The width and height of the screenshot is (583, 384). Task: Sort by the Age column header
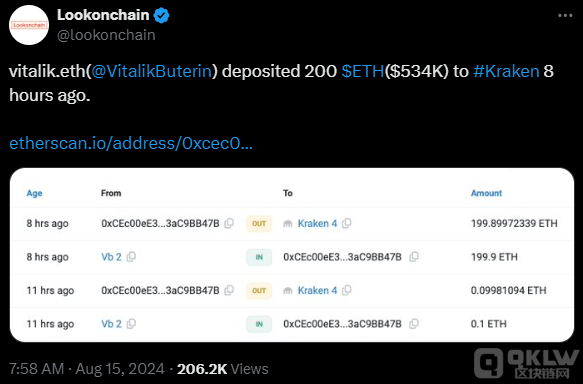tap(34, 193)
